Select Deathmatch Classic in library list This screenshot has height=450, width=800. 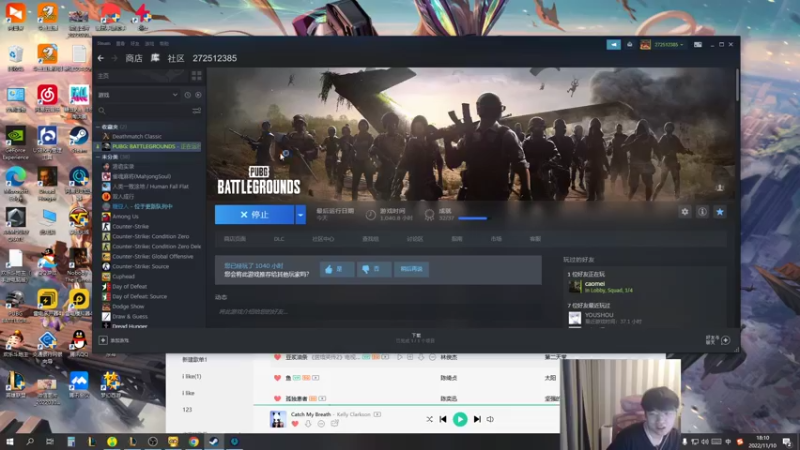[137, 136]
